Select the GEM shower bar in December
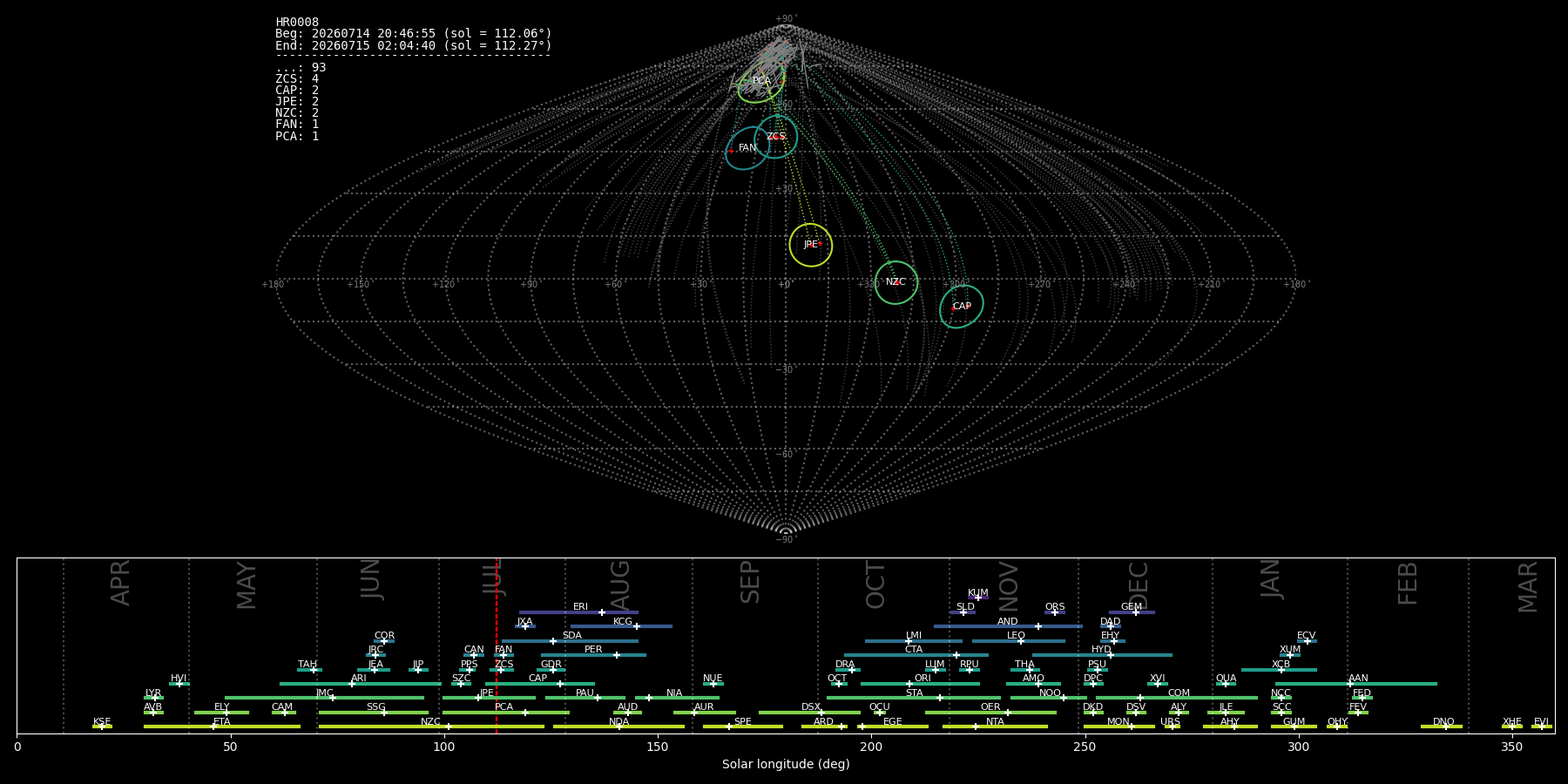The width and height of the screenshot is (1568, 784). point(1132,612)
